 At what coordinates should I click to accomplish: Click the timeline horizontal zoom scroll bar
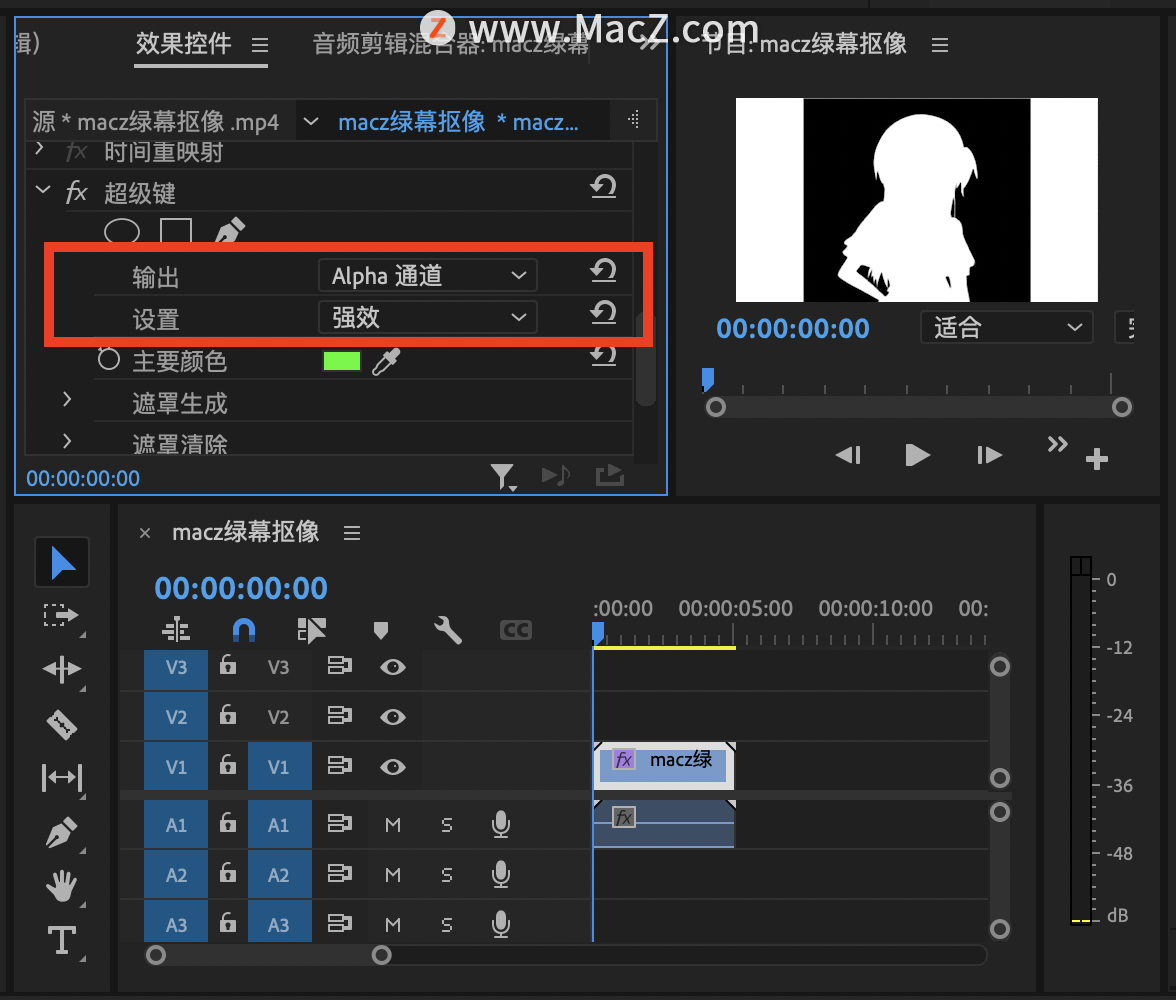point(268,955)
